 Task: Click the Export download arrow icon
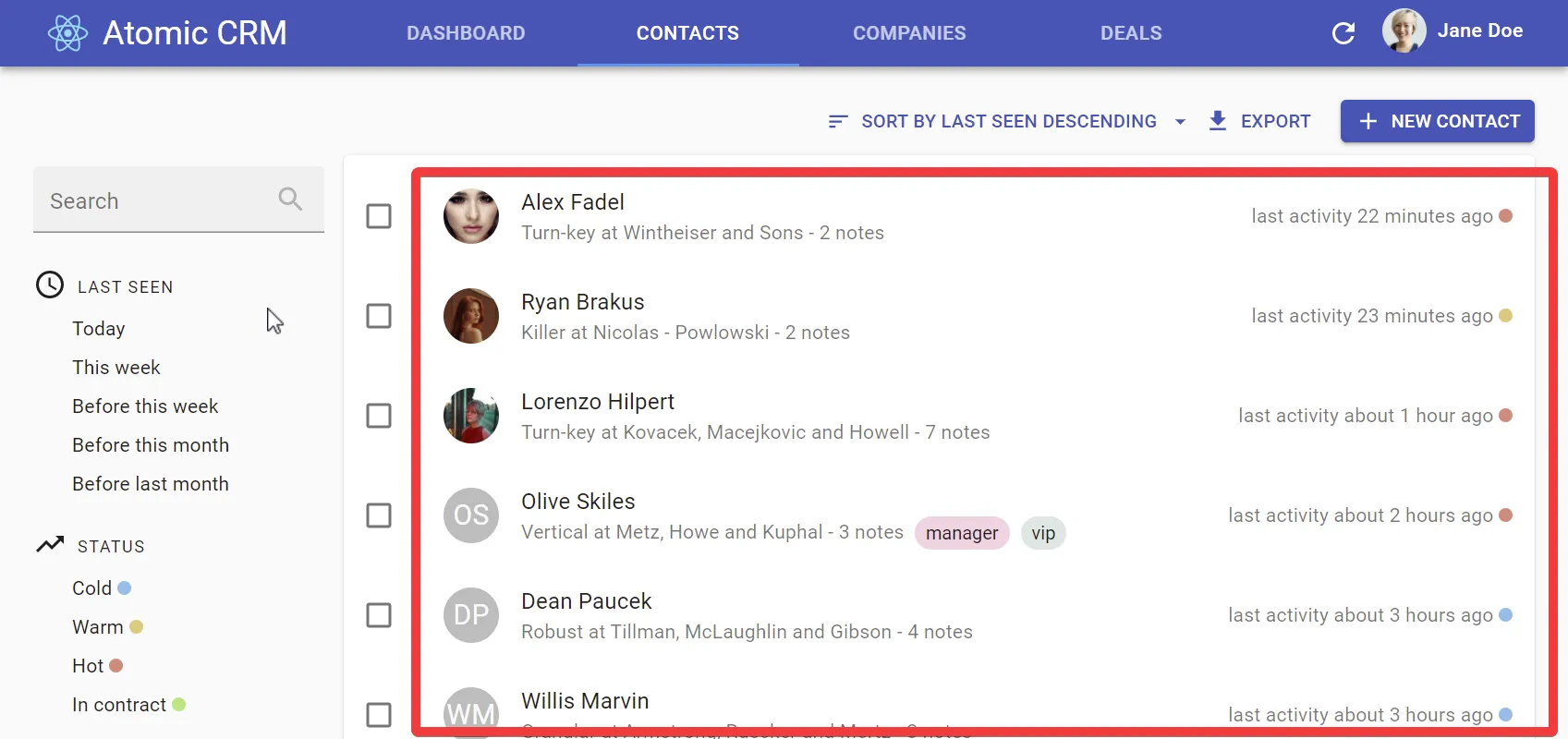pyautogui.click(x=1217, y=121)
